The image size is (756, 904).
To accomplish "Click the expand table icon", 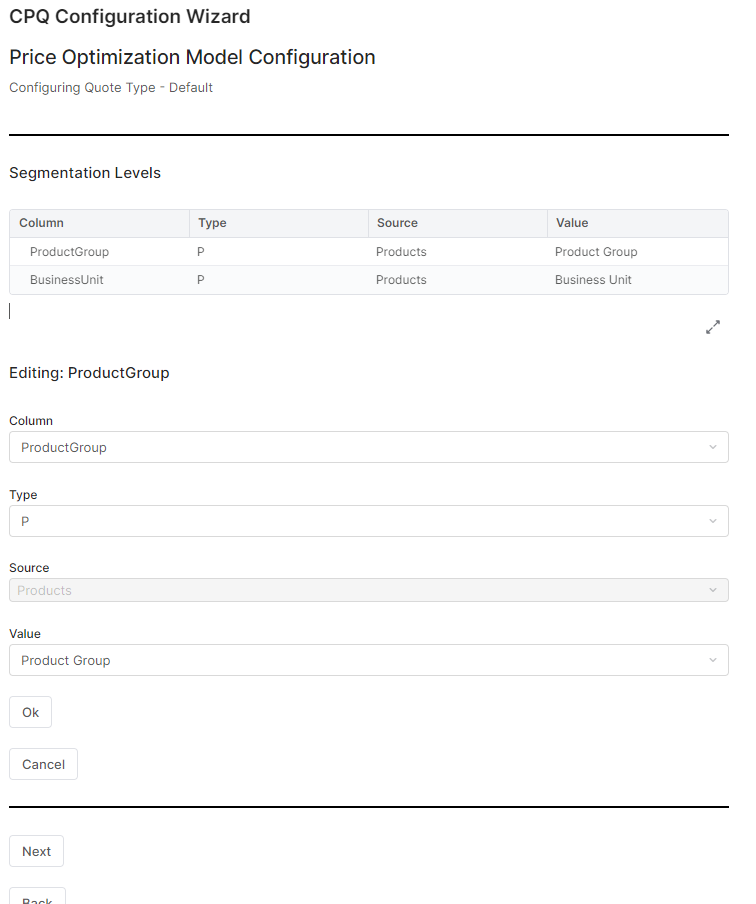I will (713, 327).
